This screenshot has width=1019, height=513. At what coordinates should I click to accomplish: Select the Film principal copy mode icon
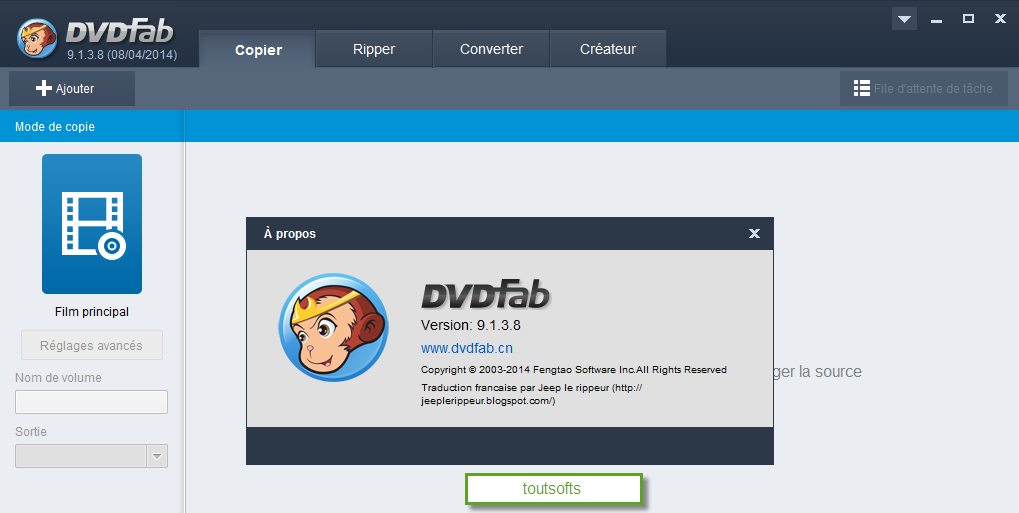(92, 224)
